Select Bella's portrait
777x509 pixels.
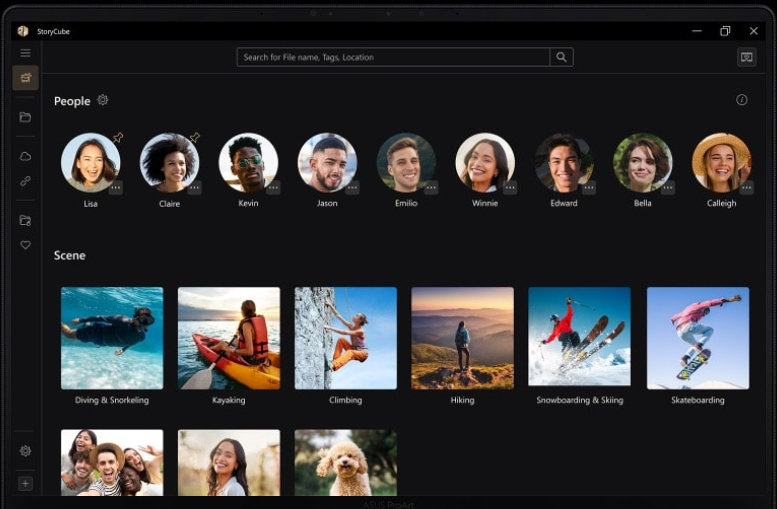coord(643,163)
